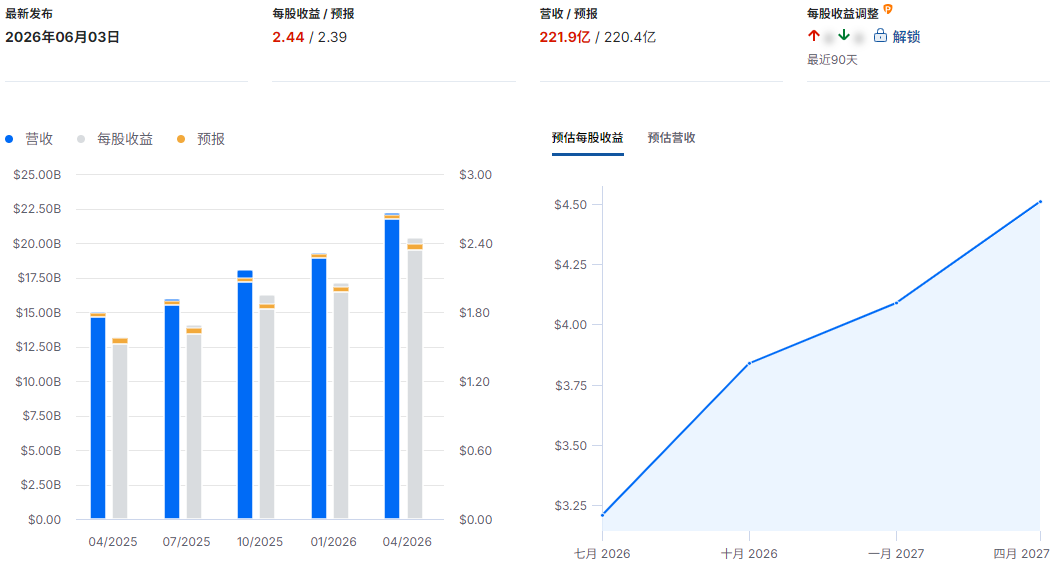The image size is (1059, 566).
Task: Click the 十月 2026 data point on forecast line
Action: pos(749,363)
